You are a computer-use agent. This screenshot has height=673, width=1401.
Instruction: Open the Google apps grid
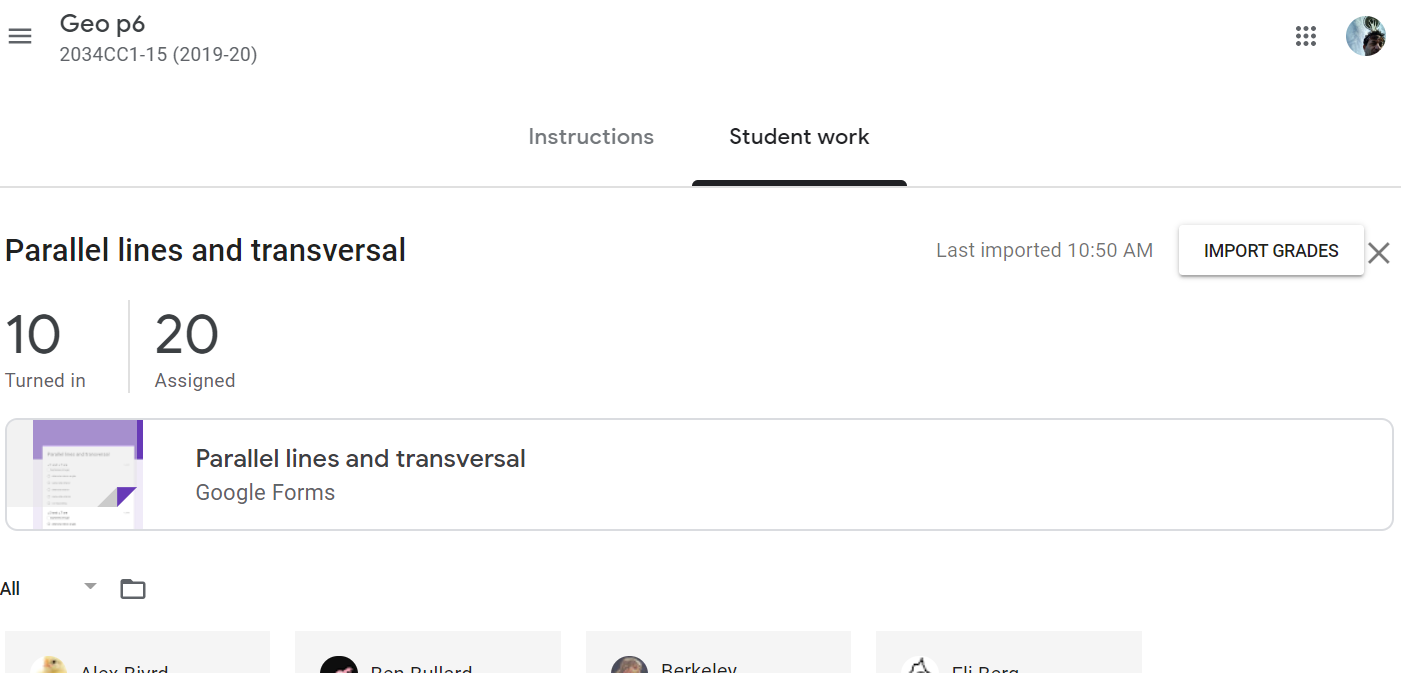[1305, 36]
